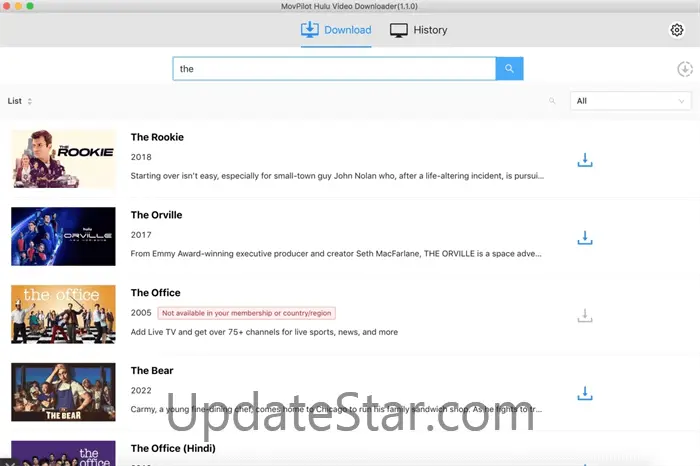Click the title 'The Rookie'

pyautogui.click(x=157, y=137)
